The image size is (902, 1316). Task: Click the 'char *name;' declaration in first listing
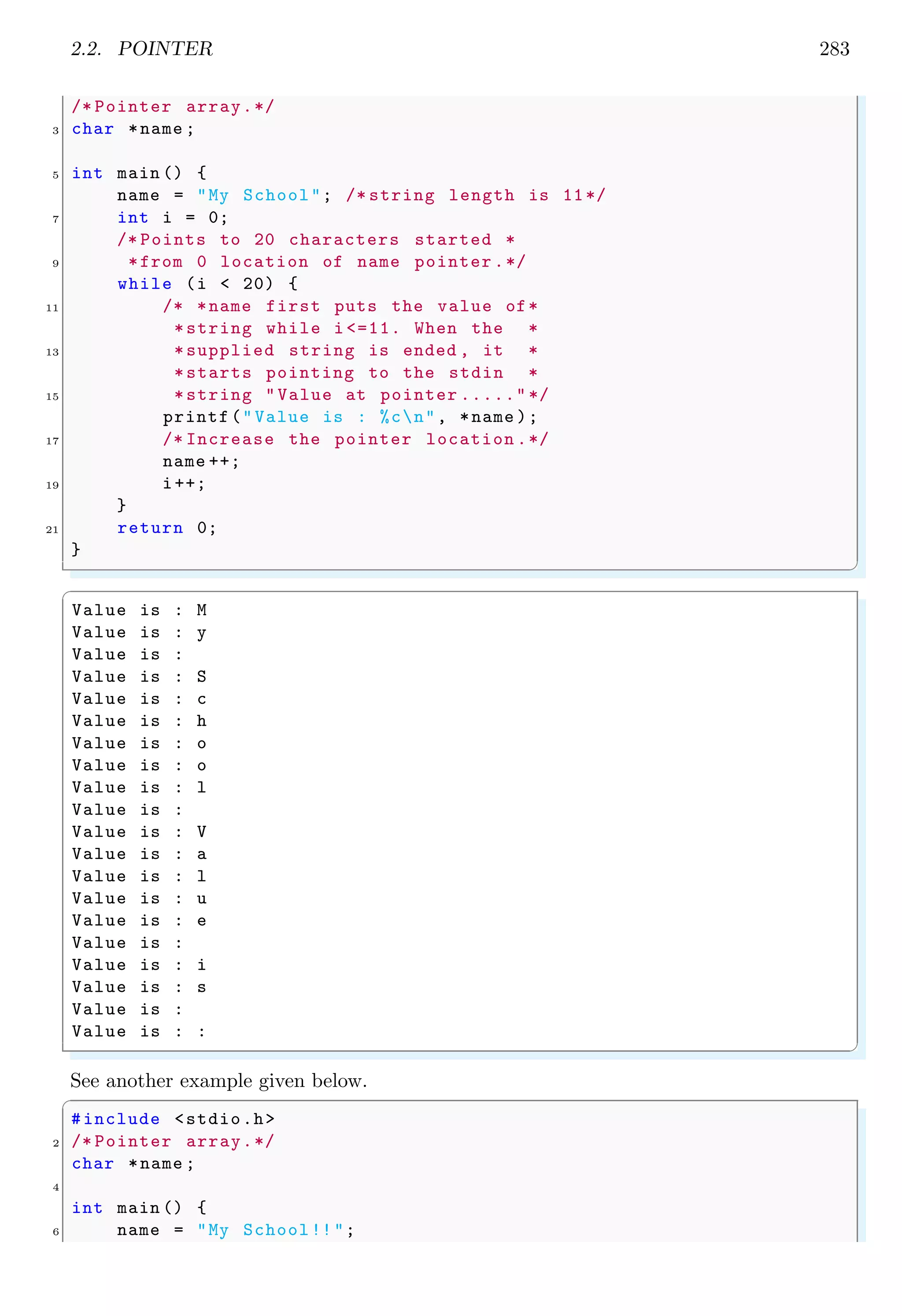pos(133,129)
